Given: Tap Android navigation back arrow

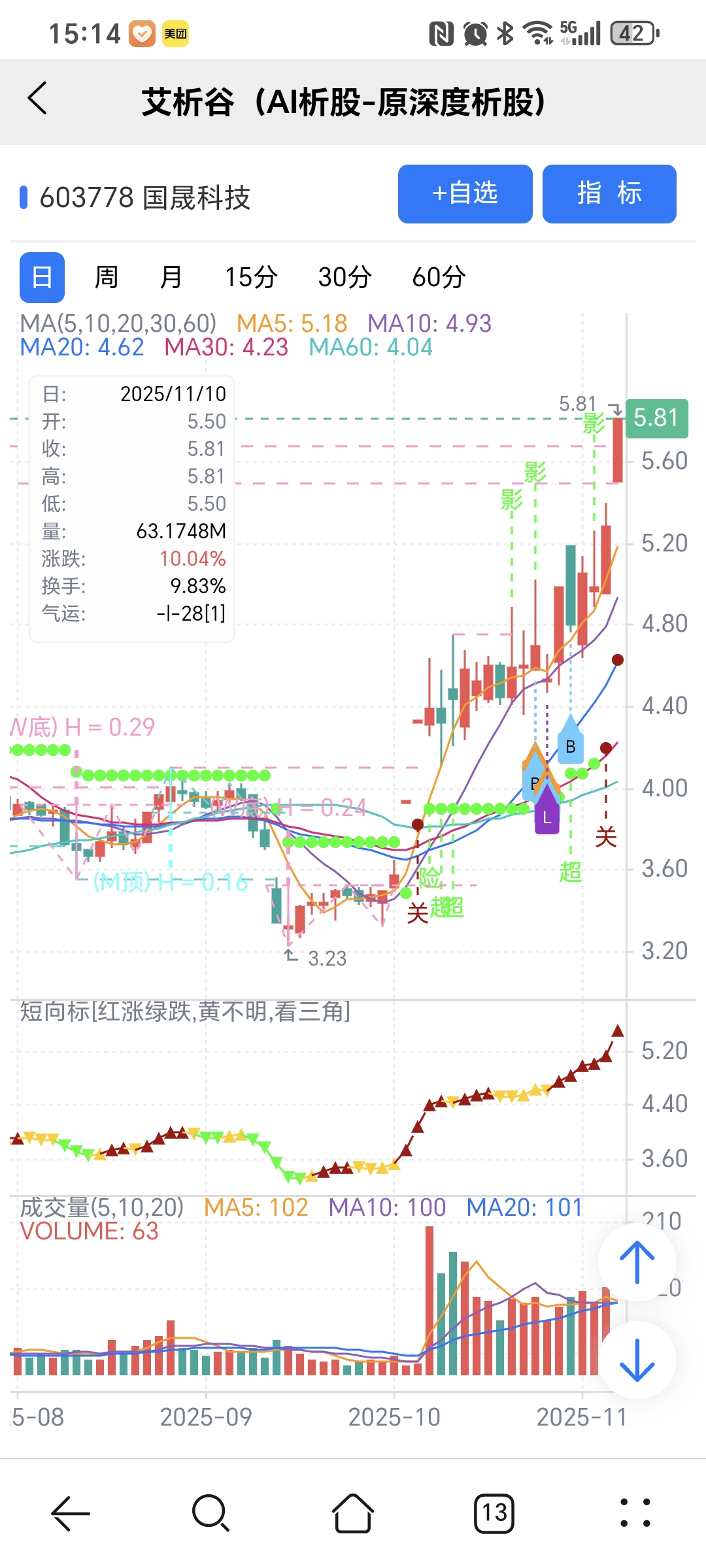Looking at the screenshot, I should tap(71, 1513).
